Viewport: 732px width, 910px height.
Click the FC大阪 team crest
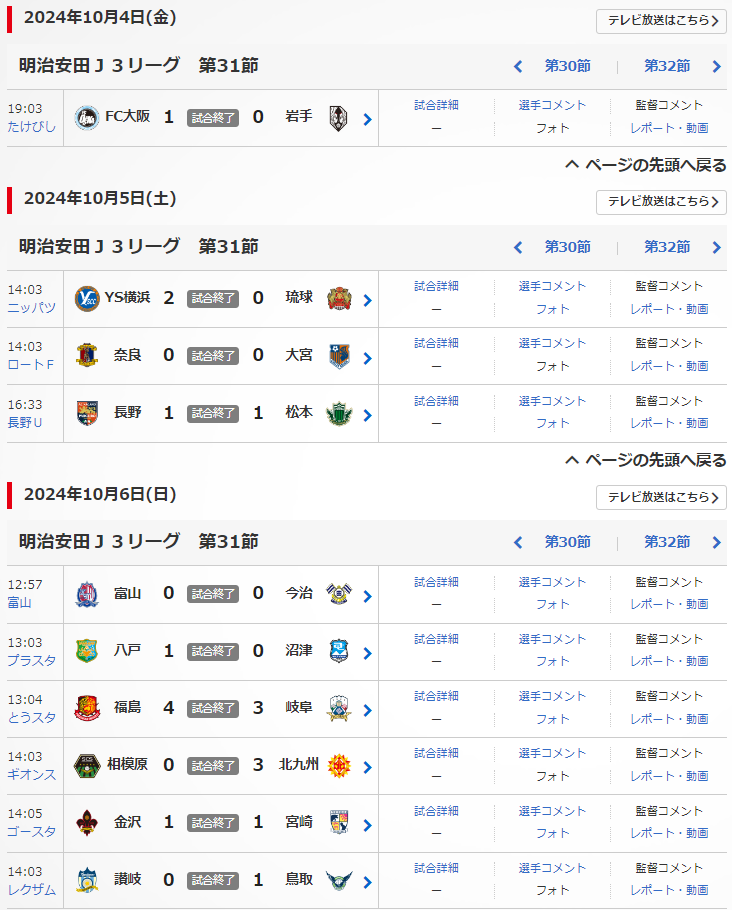pyautogui.click(x=86, y=117)
